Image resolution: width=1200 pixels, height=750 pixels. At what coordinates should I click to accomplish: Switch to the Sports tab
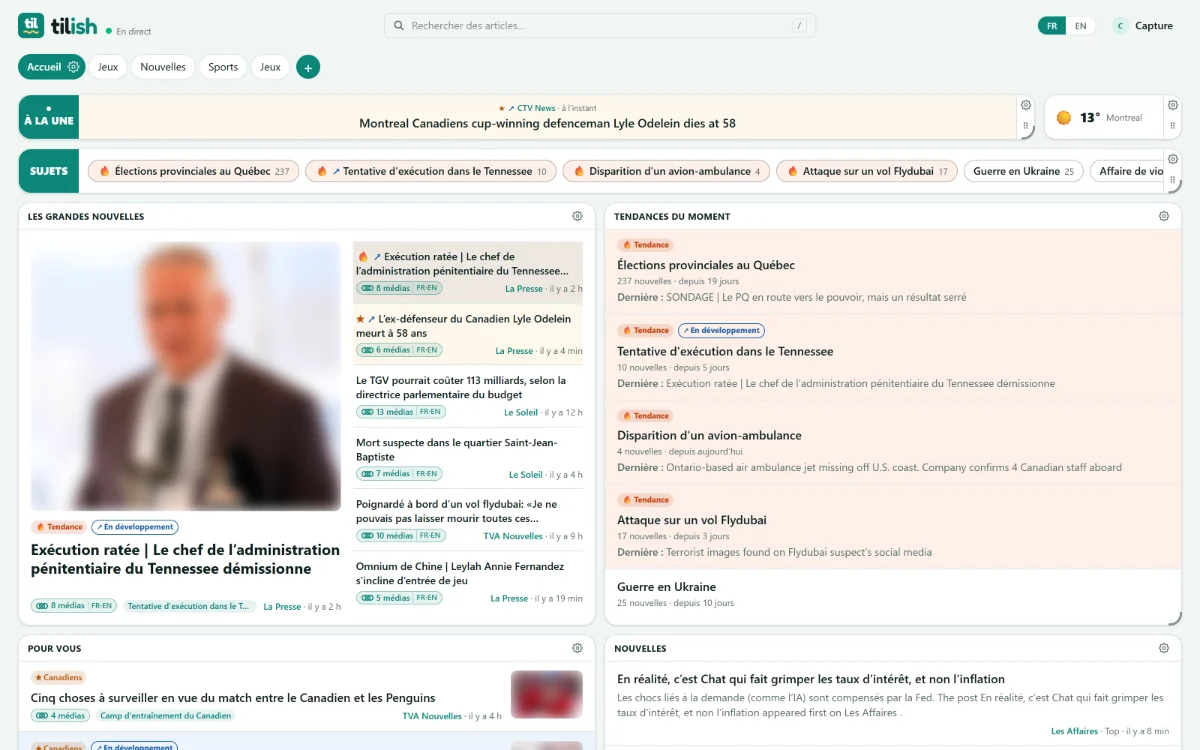click(223, 67)
